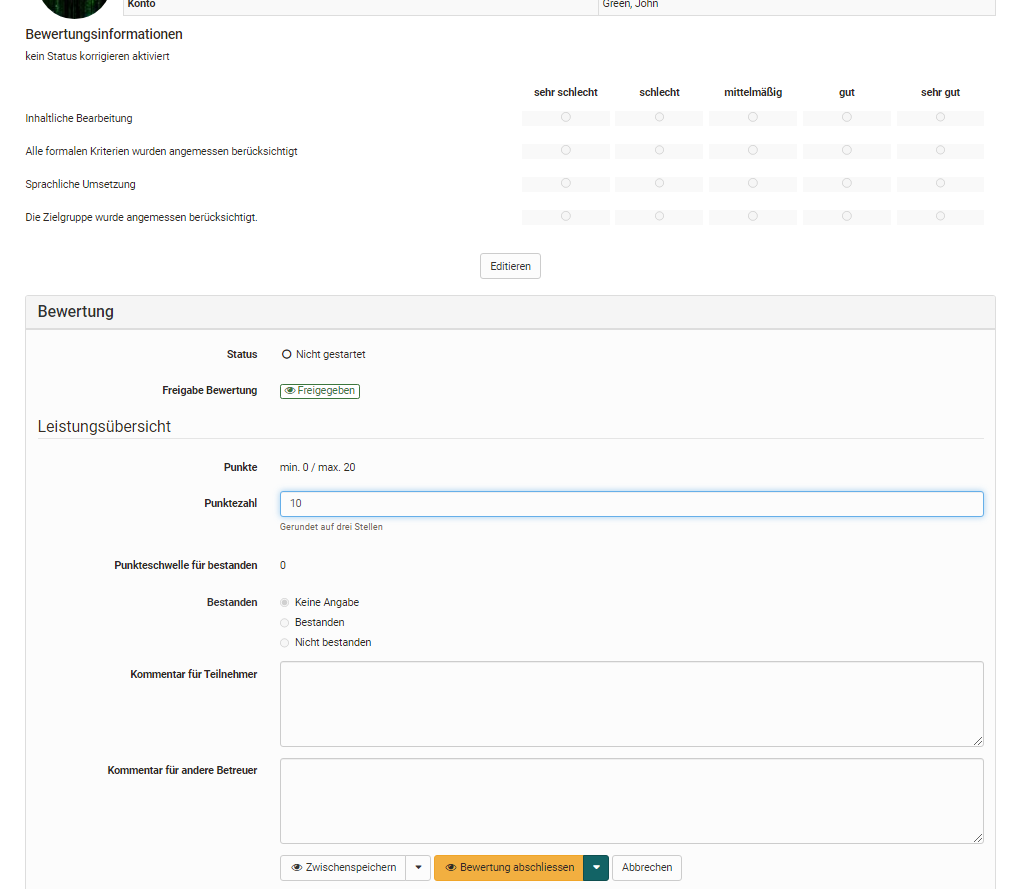Viewport: 1036px width, 889px height.
Task: Rate formale Kriterien as 'mittelmäßig'
Action: 753,151
